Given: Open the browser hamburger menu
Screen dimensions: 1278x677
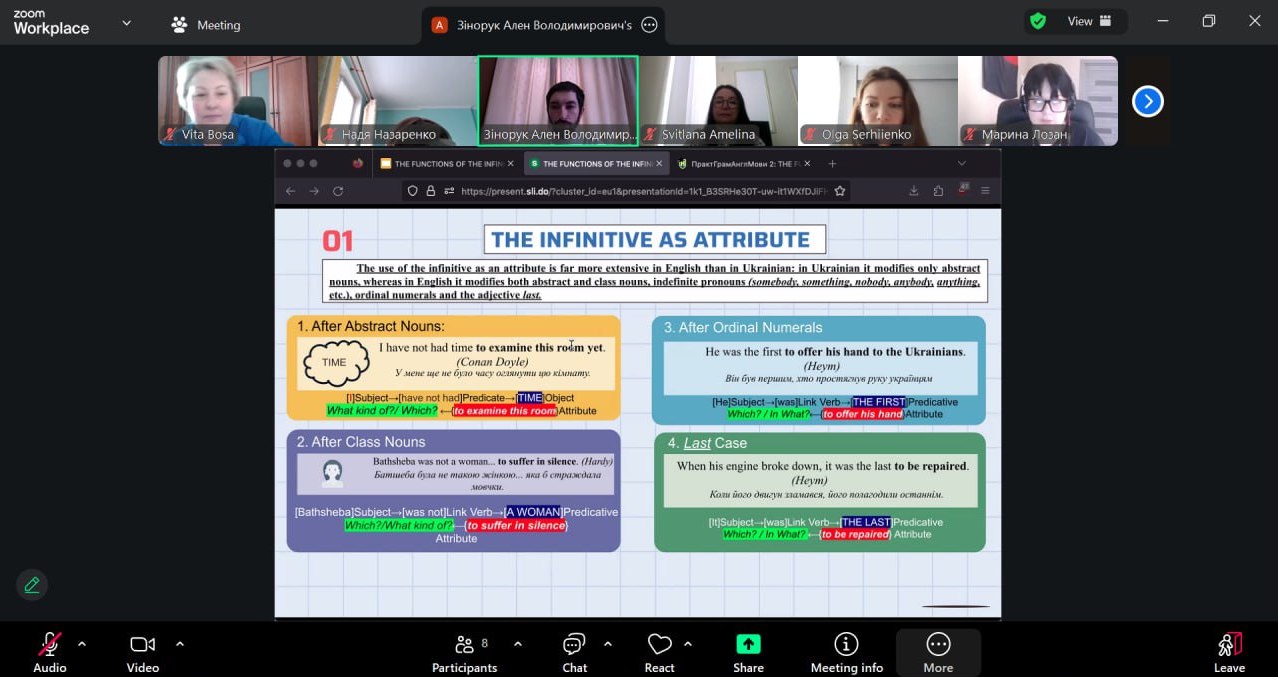Looking at the screenshot, I should pos(985,191).
